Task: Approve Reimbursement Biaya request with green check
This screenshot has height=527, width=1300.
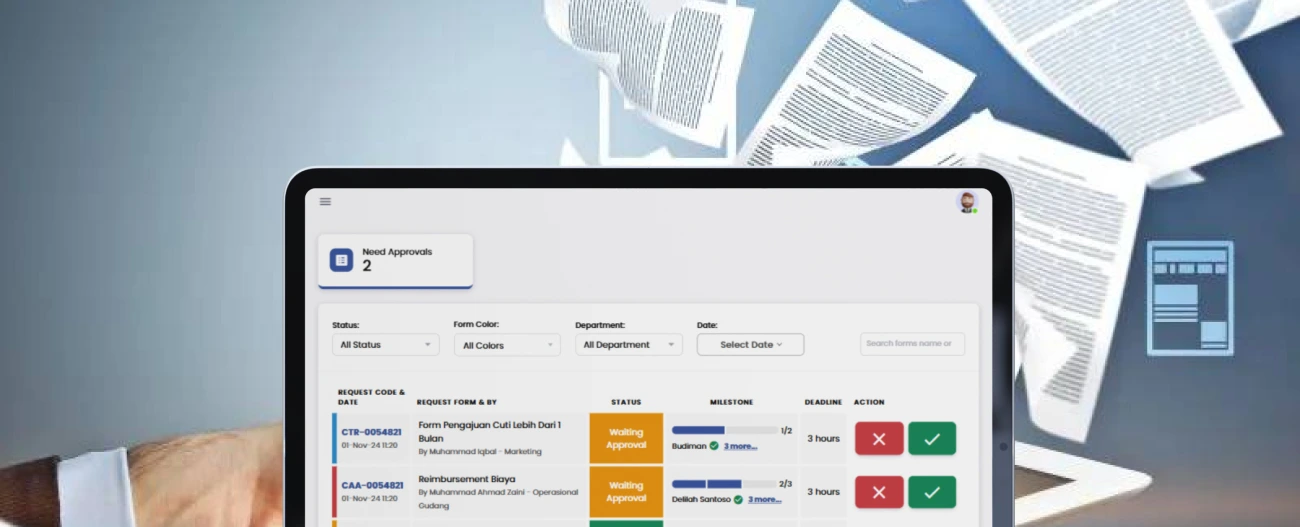Action: coord(932,492)
